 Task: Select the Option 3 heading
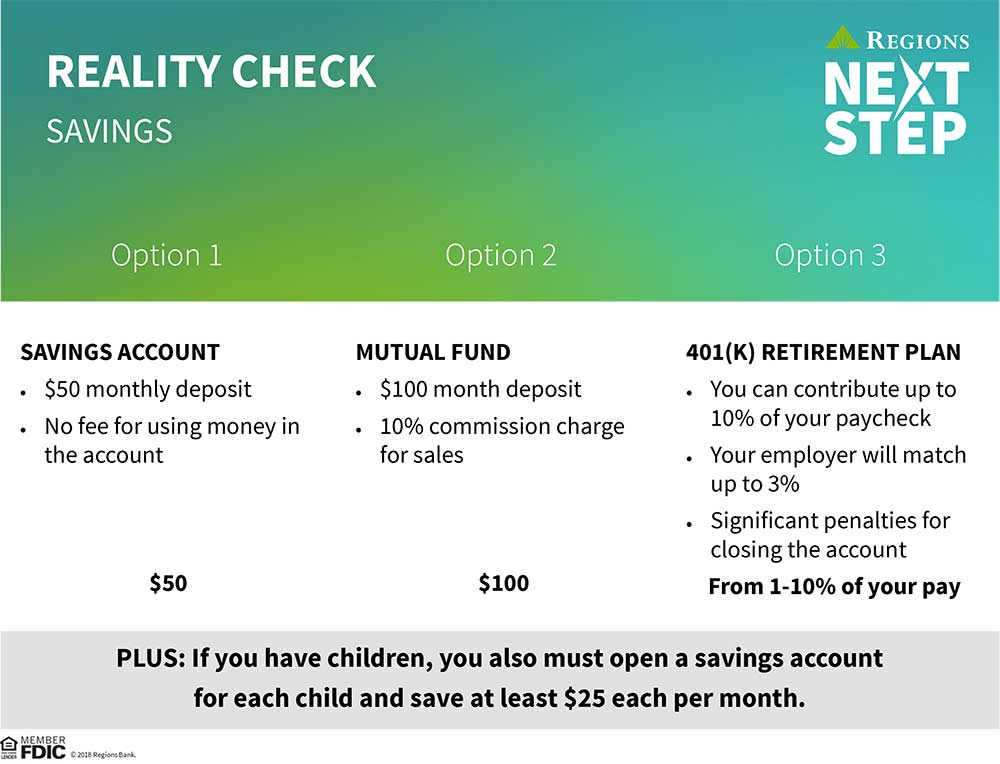point(830,256)
